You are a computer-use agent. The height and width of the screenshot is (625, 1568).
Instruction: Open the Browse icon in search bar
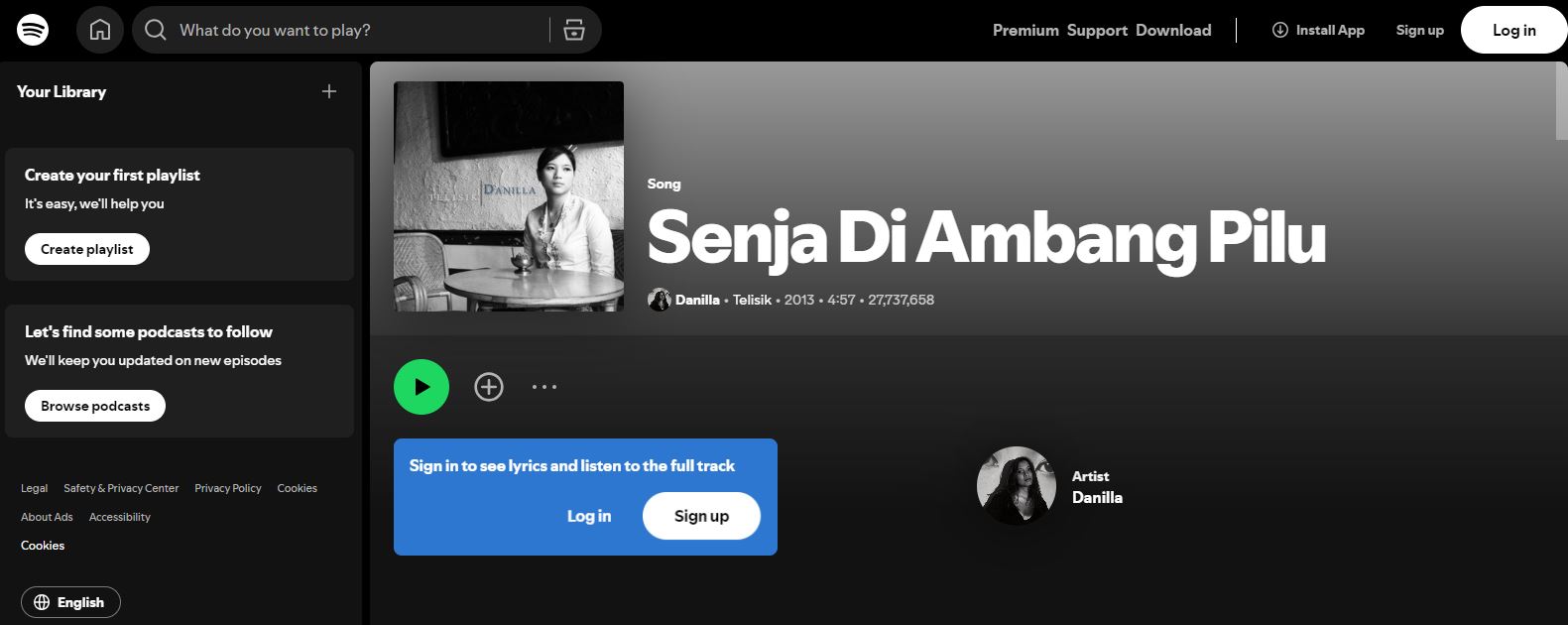click(x=574, y=30)
